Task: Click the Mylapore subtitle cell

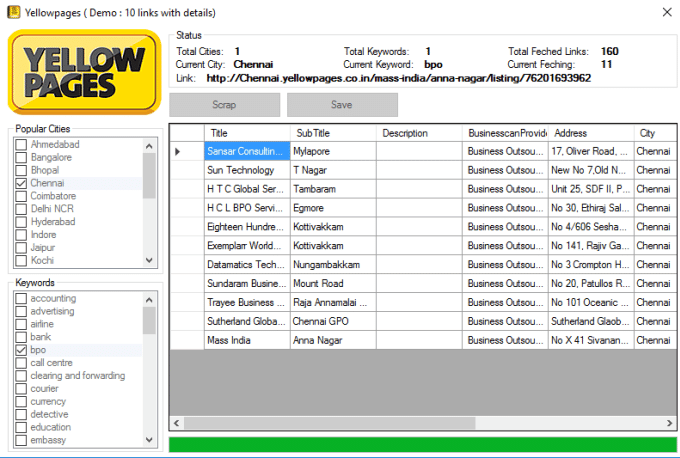Action: (x=333, y=151)
